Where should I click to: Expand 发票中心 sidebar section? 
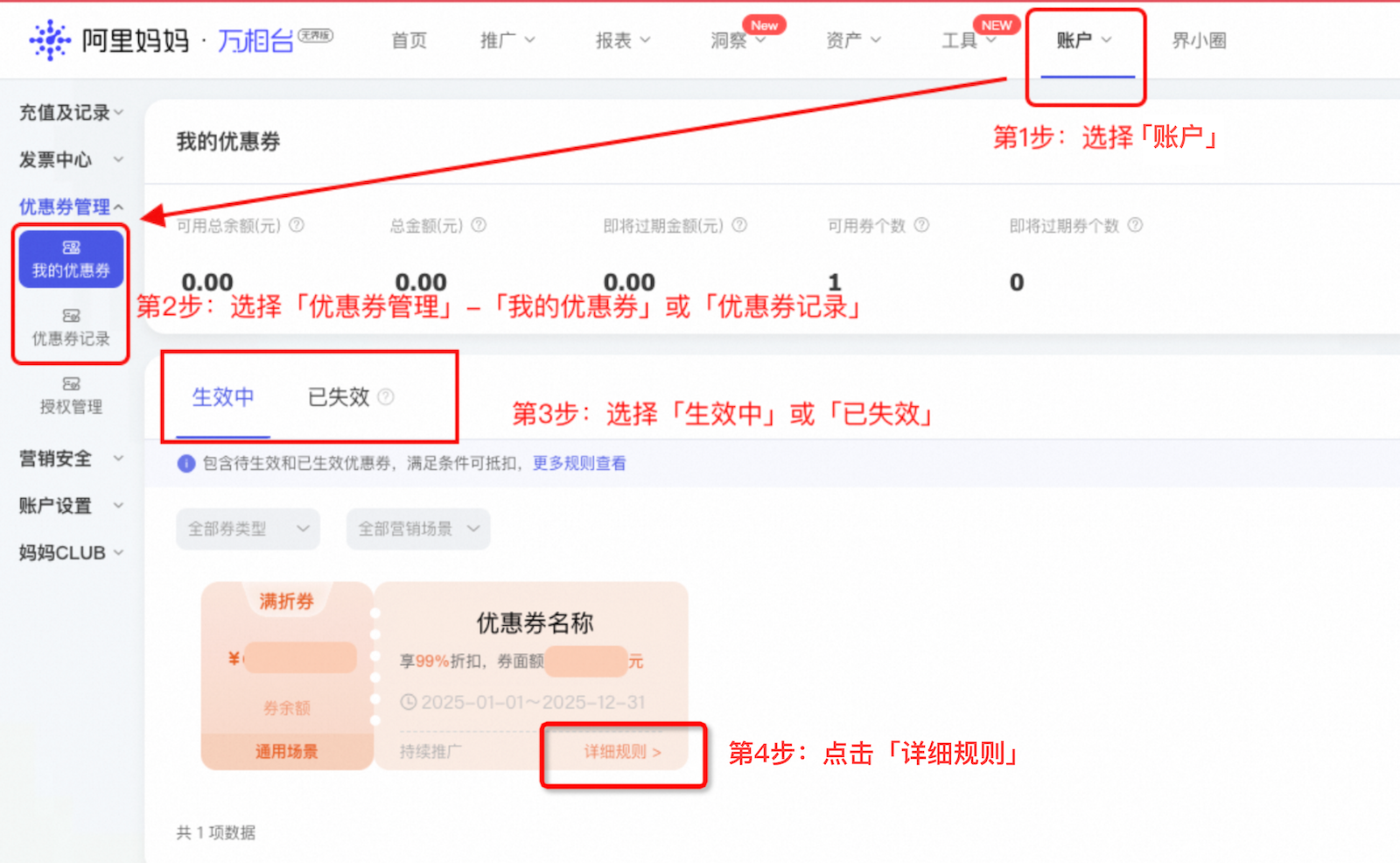pos(72,159)
